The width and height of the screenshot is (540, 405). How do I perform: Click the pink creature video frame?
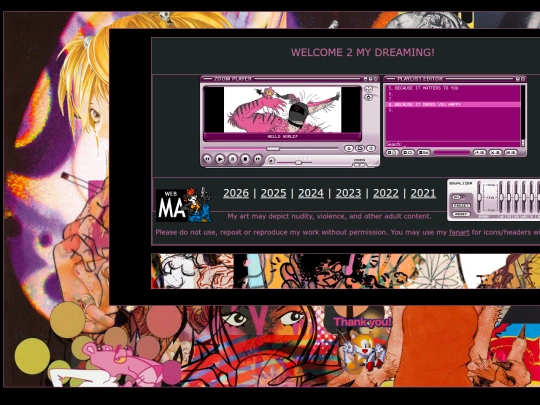pyautogui.click(x=282, y=110)
